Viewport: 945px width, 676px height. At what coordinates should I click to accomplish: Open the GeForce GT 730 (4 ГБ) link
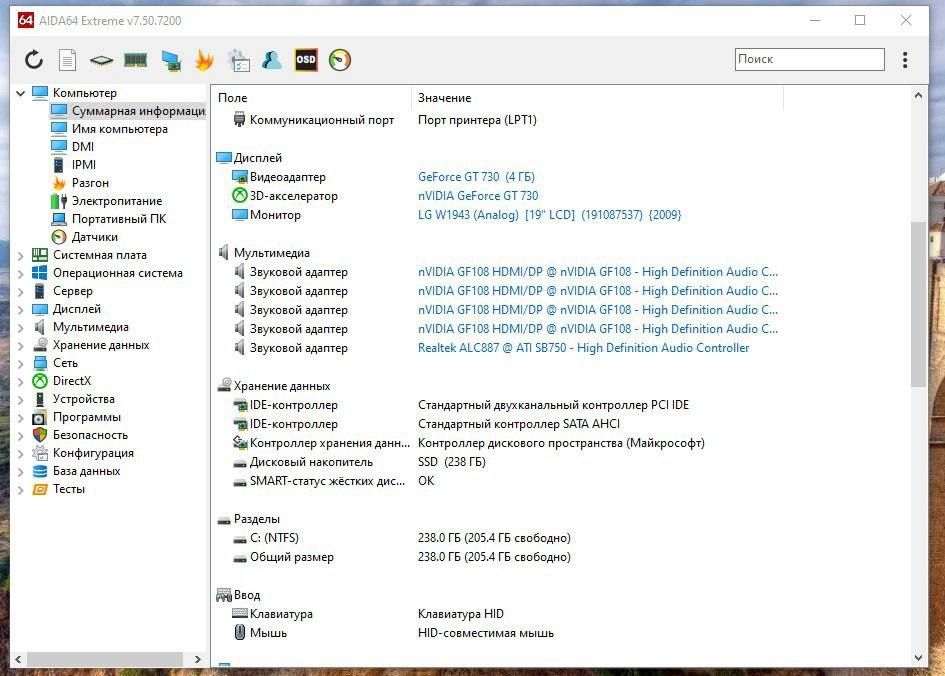point(476,177)
